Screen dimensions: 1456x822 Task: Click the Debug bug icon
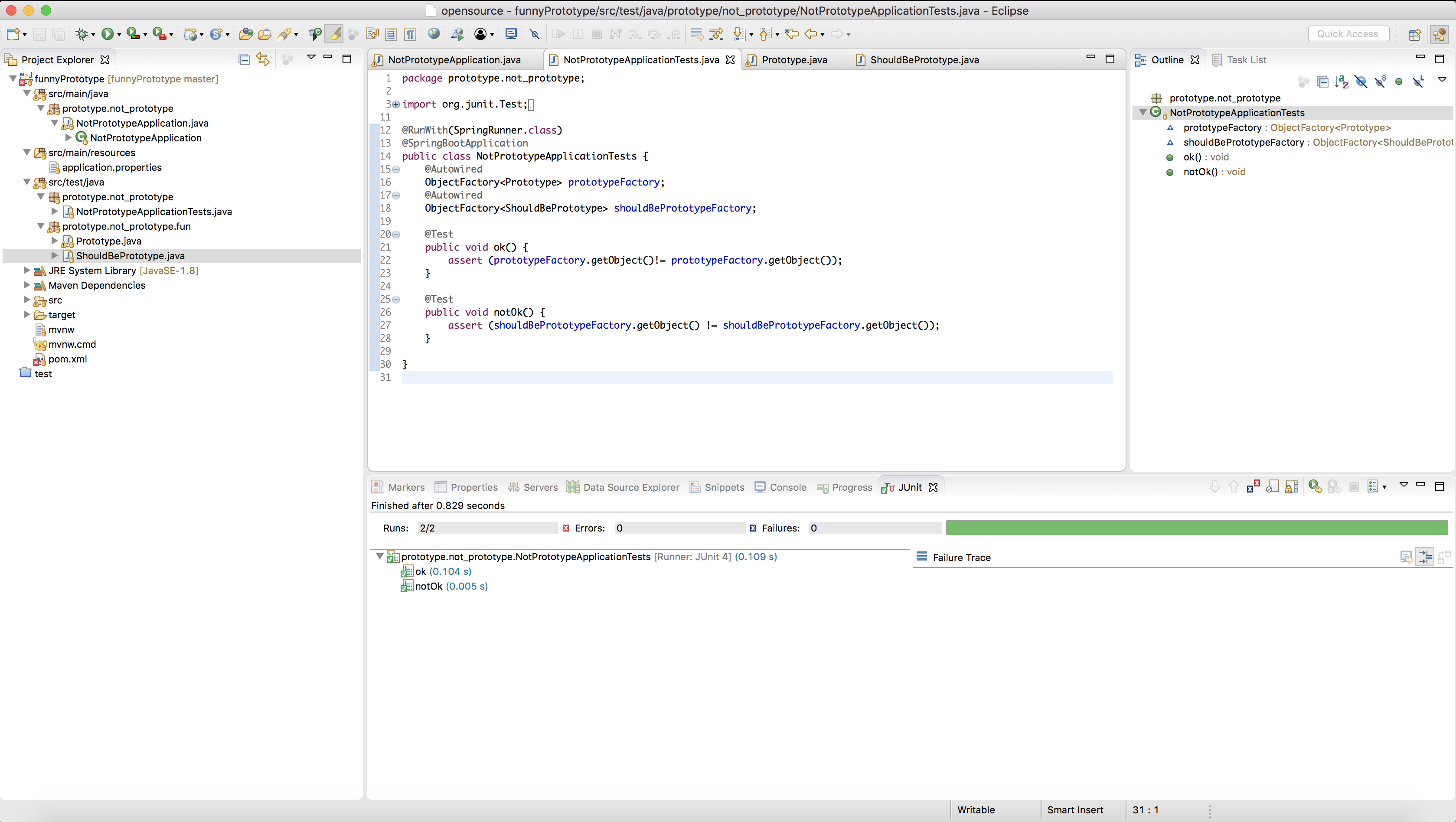82,35
